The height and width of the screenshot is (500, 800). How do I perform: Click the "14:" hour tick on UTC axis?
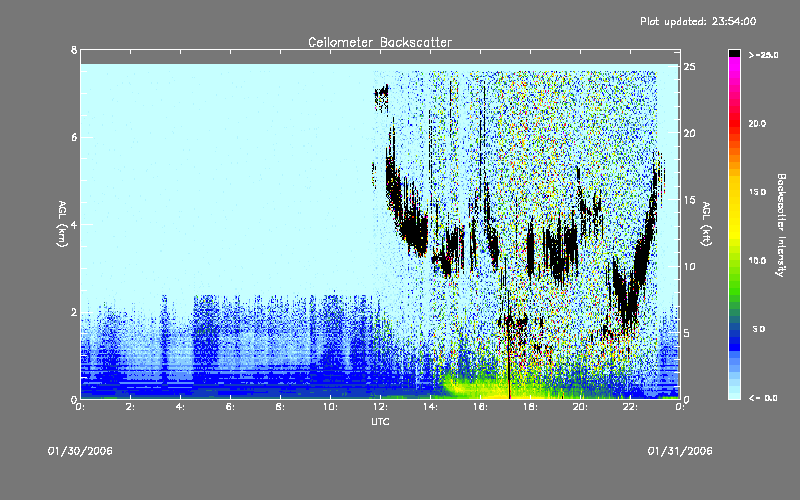click(430, 407)
